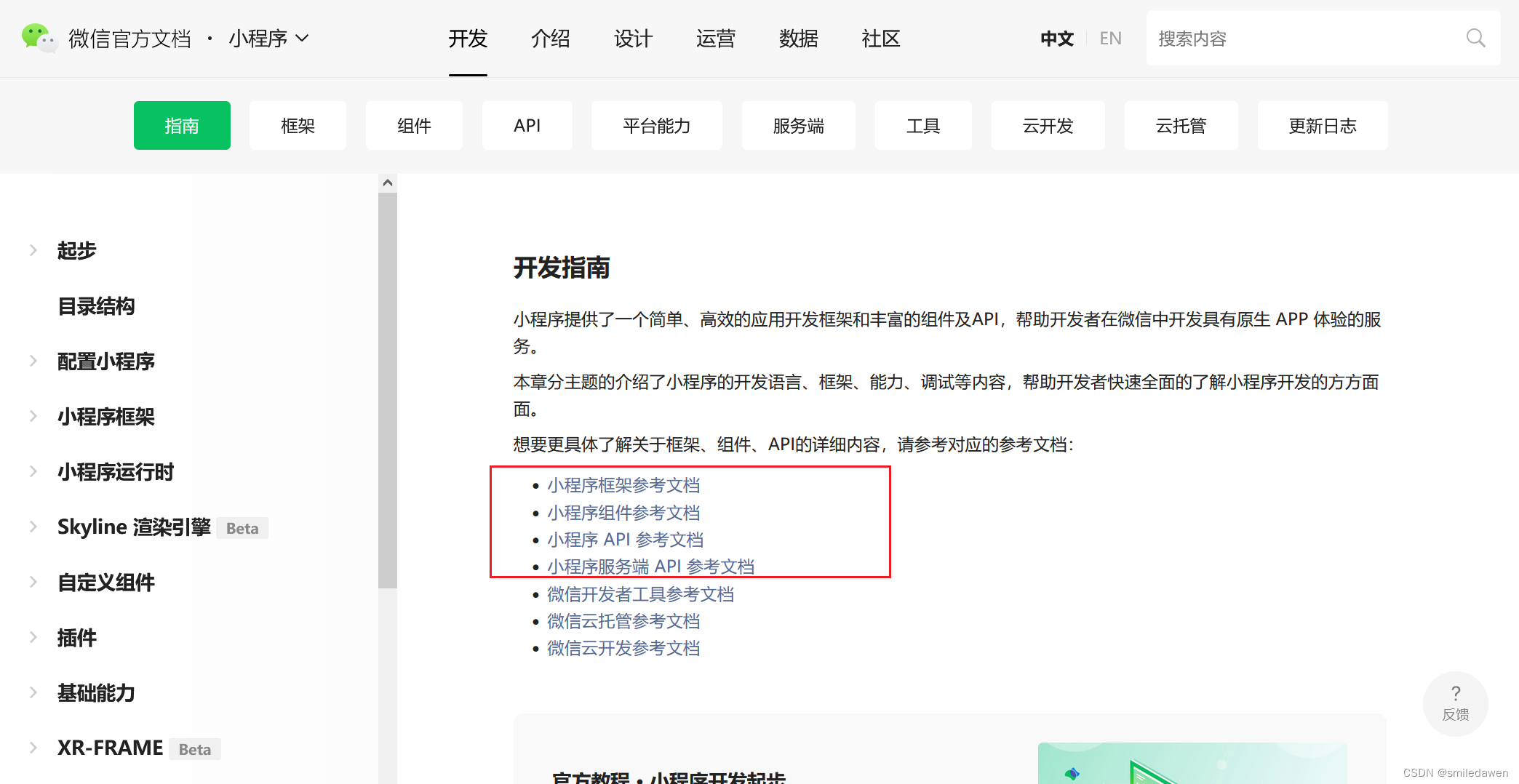The height and width of the screenshot is (784, 1519).
Task: Switch to the API tab
Action: point(527,126)
